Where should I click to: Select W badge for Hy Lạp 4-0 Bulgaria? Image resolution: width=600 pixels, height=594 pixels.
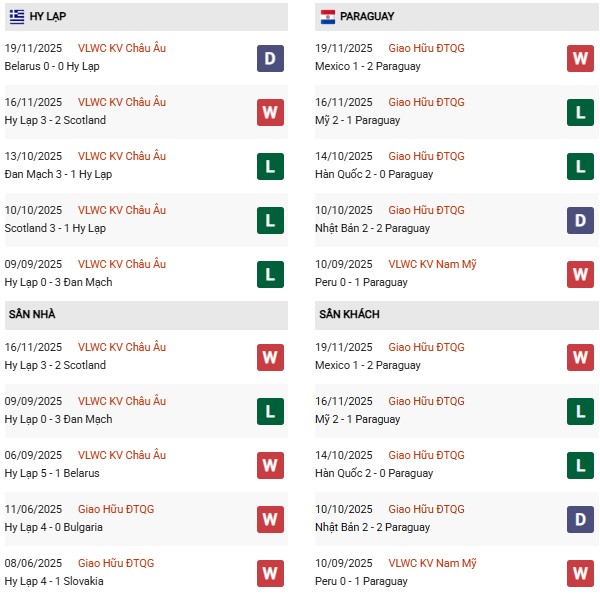coord(270,519)
